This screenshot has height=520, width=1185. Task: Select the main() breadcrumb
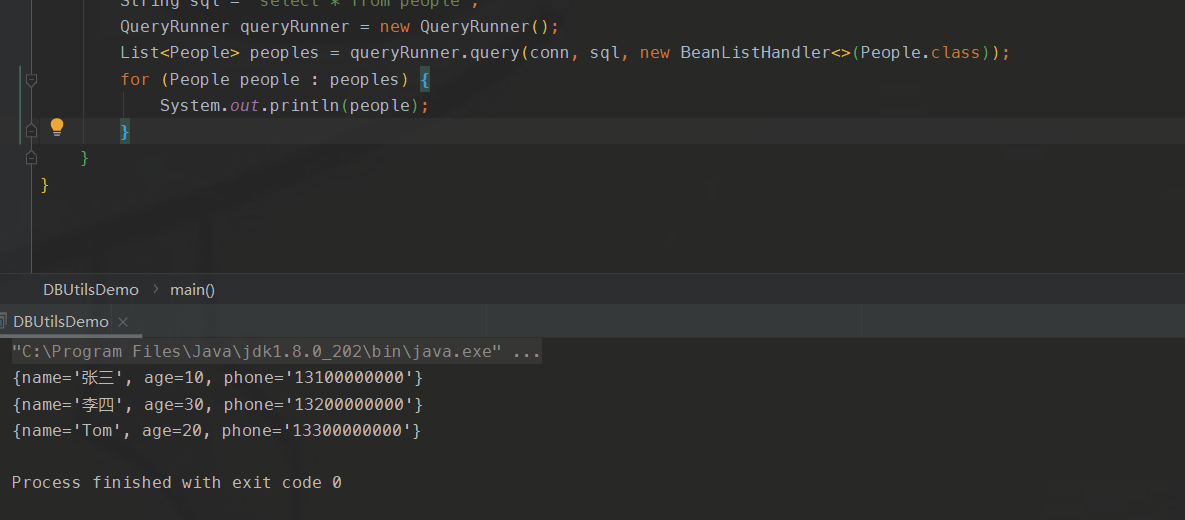pos(192,289)
